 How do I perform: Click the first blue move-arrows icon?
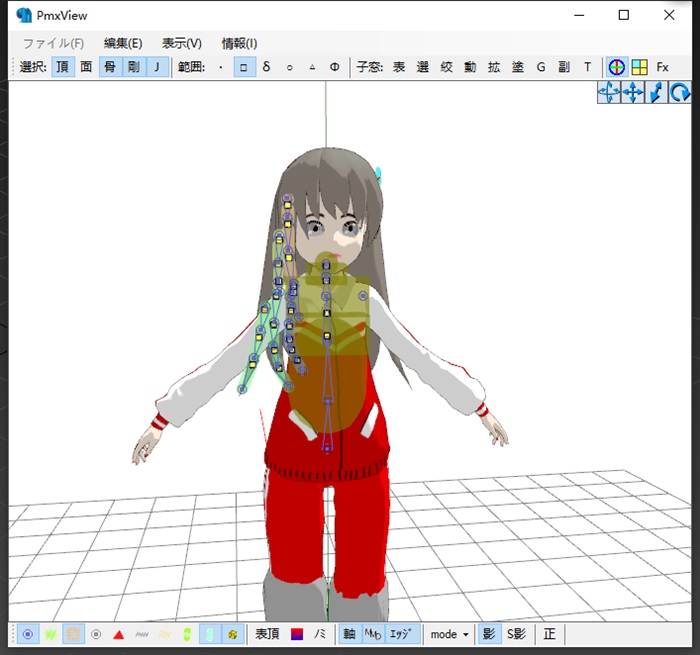pos(608,93)
